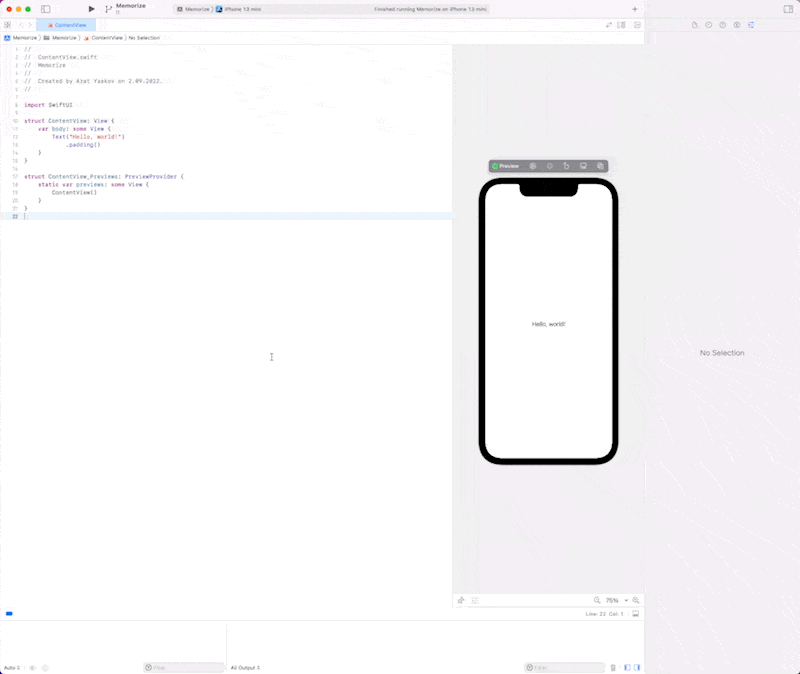Click the Line 22 Col 1 indicator
The height and width of the screenshot is (674, 800).
[x=605, y=614]
